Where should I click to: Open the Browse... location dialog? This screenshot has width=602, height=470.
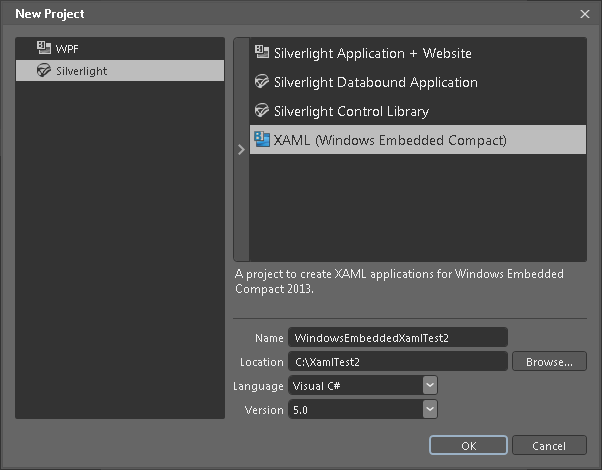pos(549,361)
